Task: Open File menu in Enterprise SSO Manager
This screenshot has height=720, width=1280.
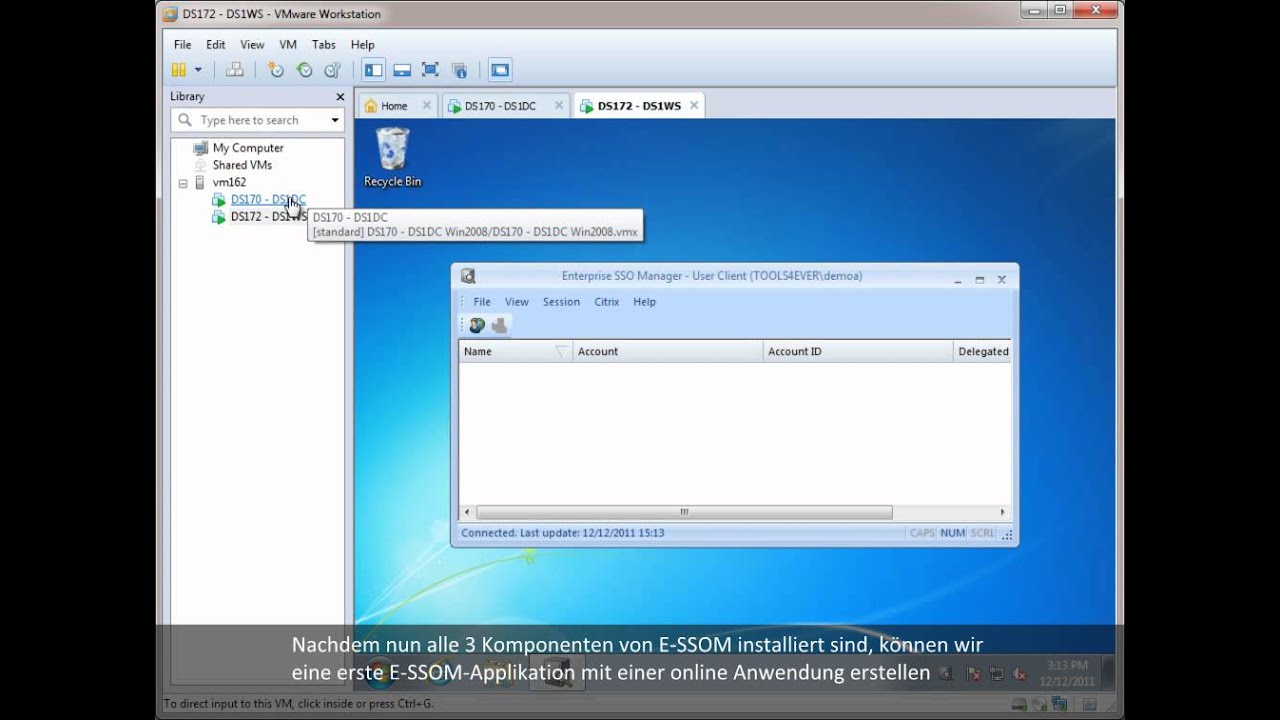Action: 482,302
